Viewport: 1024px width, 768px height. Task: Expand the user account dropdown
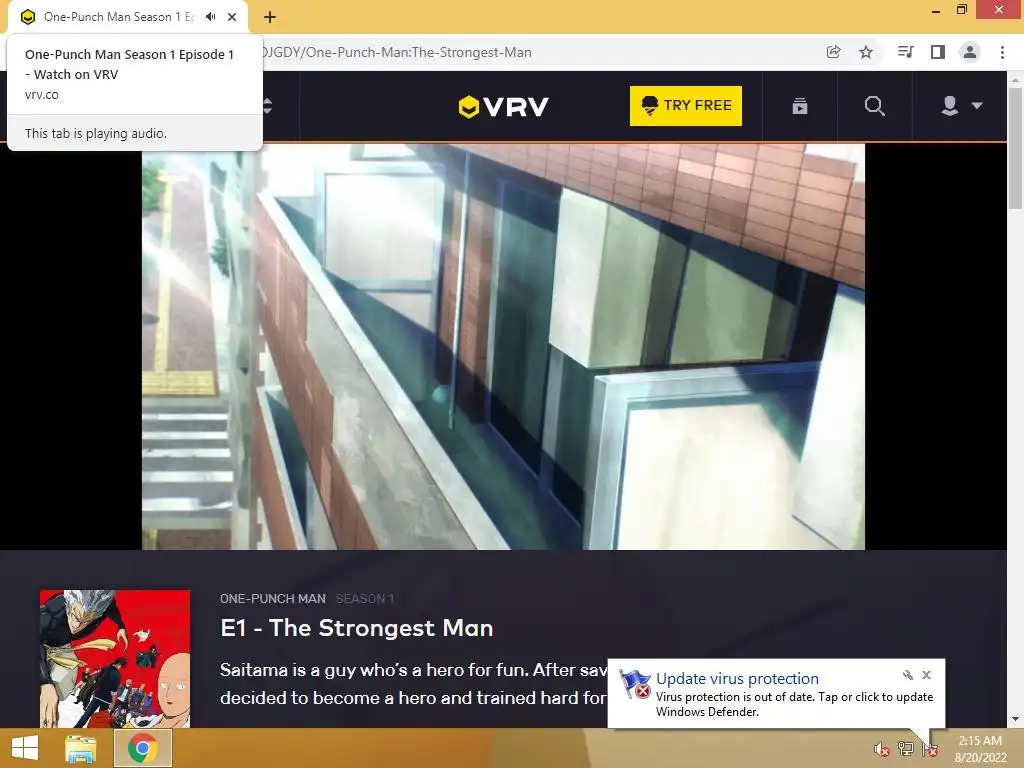click(x=961, y=106)
